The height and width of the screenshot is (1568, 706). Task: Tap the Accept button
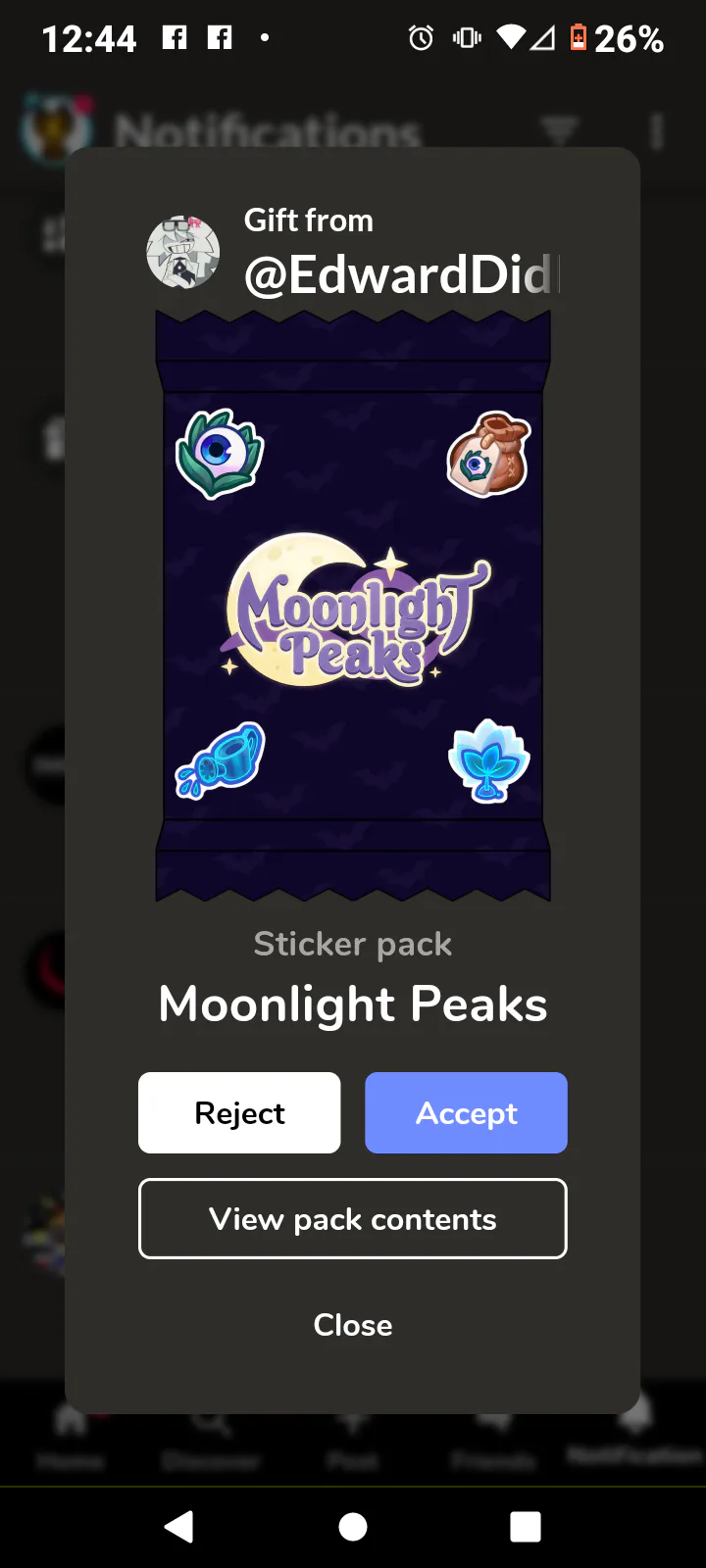pyautogui.click(x=466, y=1112)
